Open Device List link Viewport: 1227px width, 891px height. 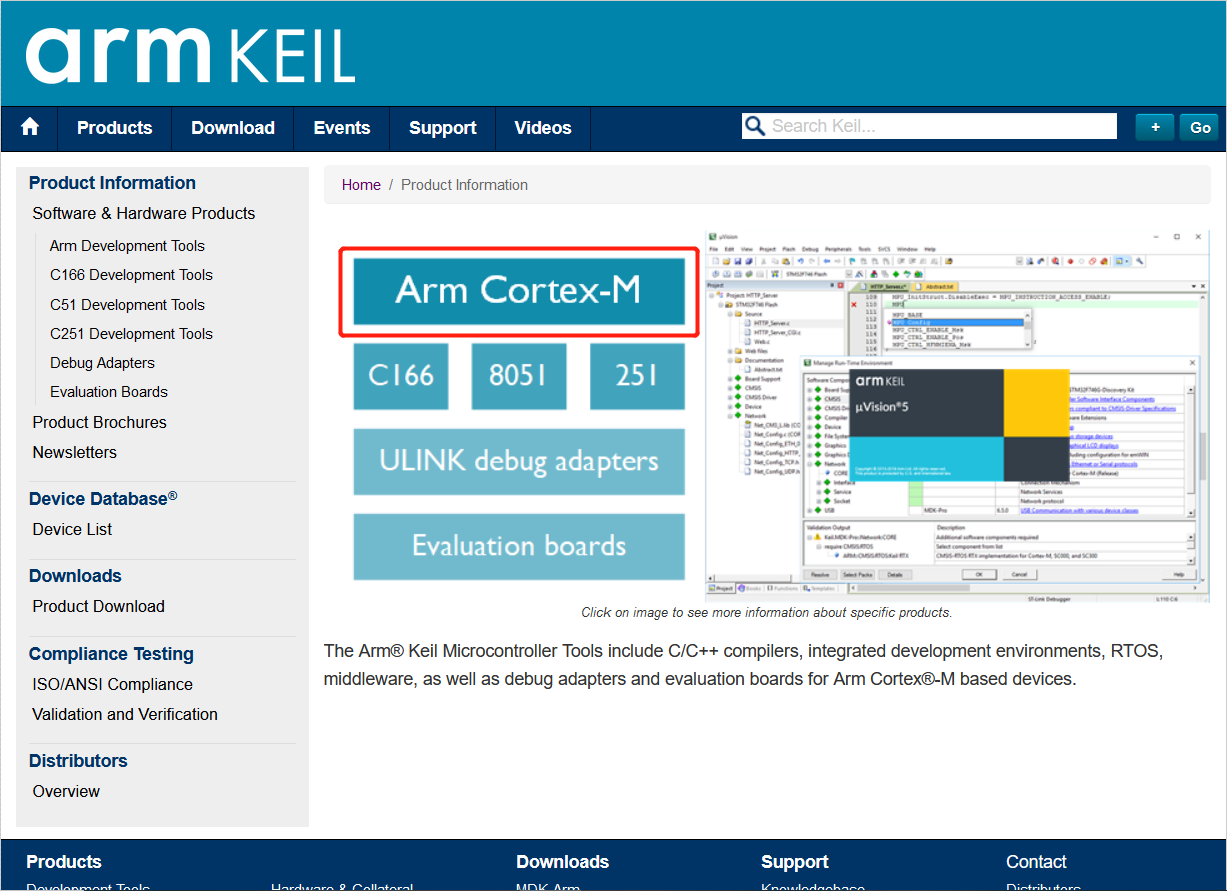pyautogui.click(x=72, y=529)
